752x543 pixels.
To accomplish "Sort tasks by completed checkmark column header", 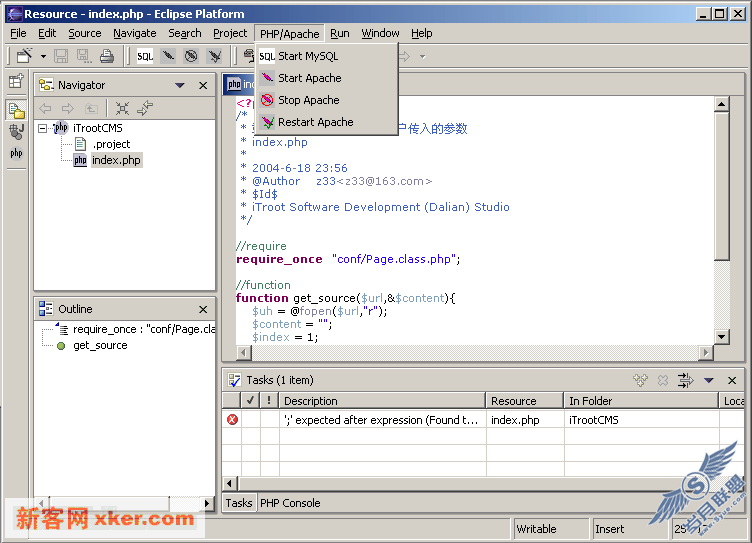I will (x=250, y=400).
